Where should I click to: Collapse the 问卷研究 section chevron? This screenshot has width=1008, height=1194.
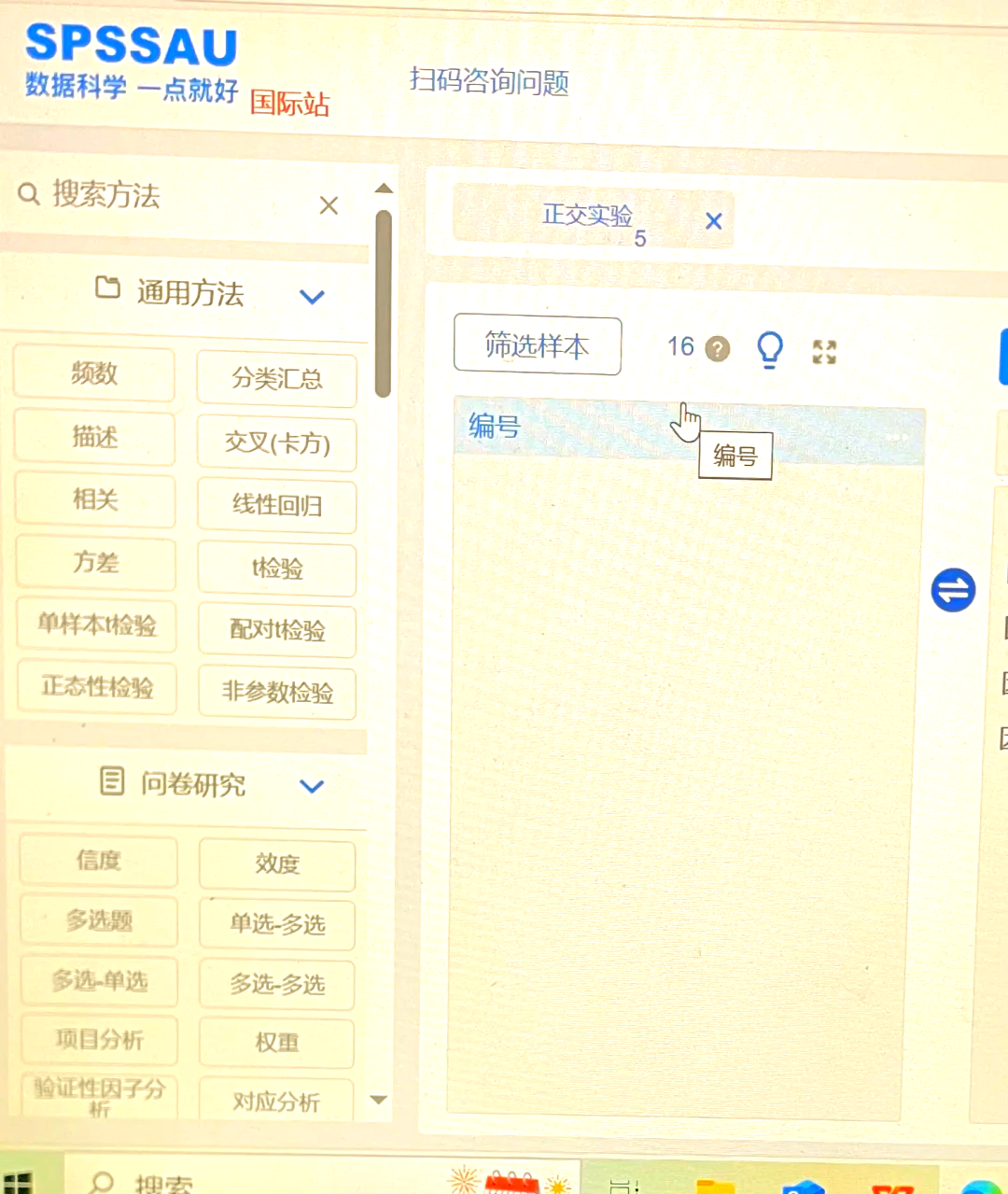[x=311, y=787]
